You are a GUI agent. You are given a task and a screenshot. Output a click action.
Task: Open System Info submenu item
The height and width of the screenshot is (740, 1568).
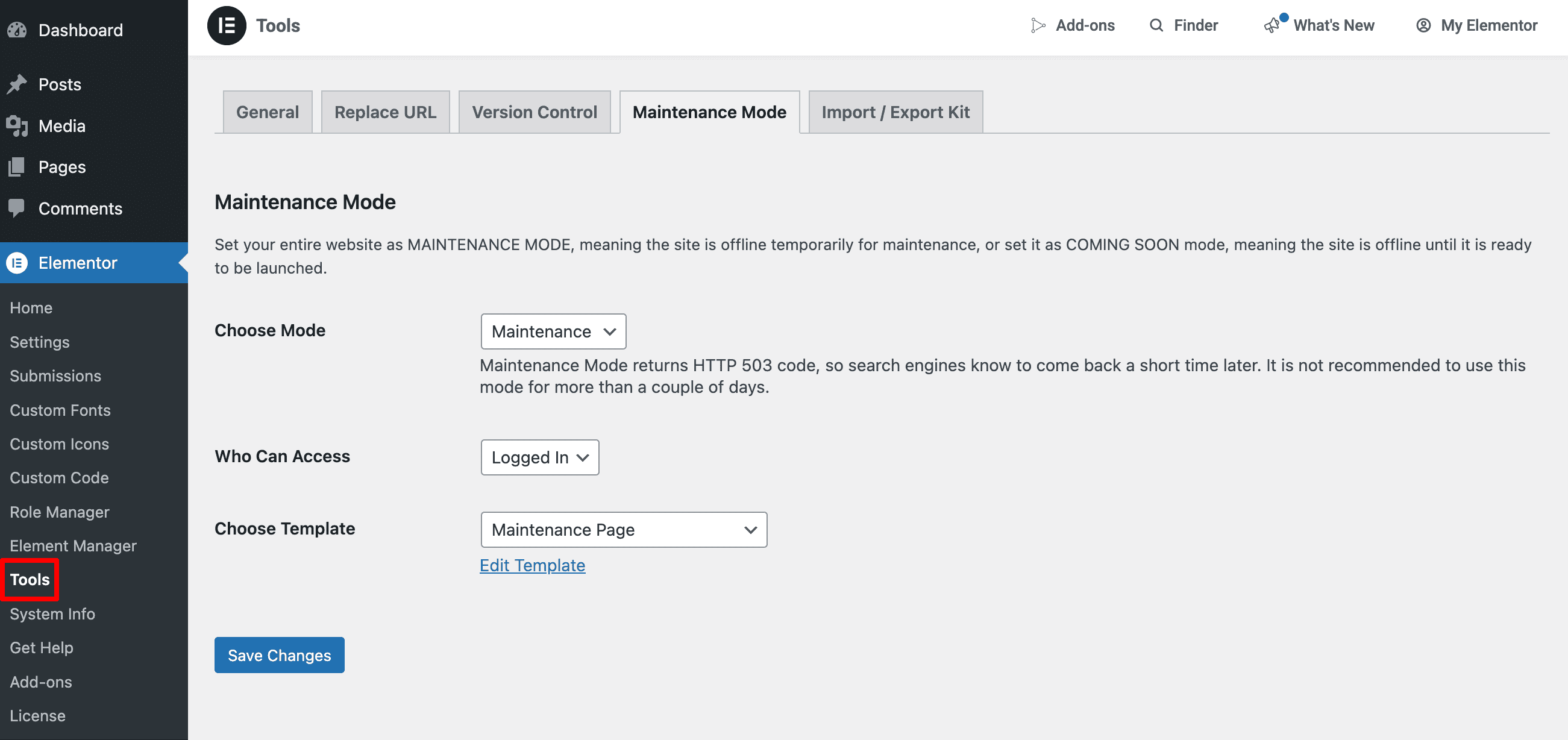52,613
